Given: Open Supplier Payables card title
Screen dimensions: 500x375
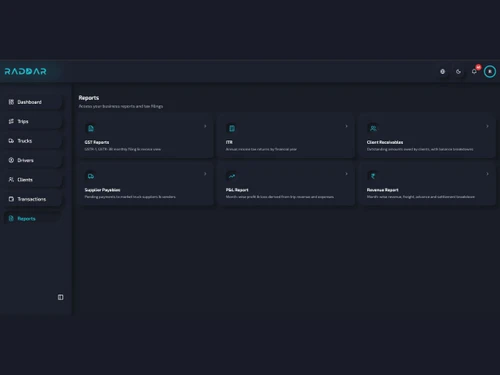Looking at the screenshot, I should click(x=102, y=190).
